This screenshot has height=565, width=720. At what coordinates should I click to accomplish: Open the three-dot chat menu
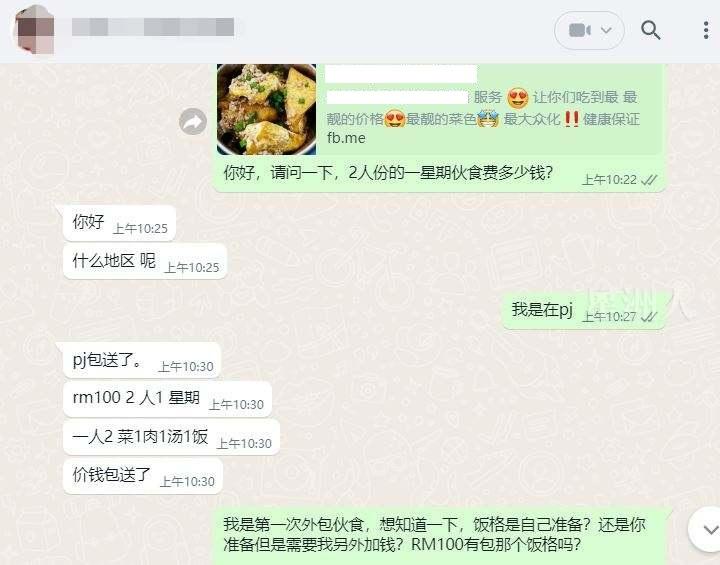[x=706, y=30]
